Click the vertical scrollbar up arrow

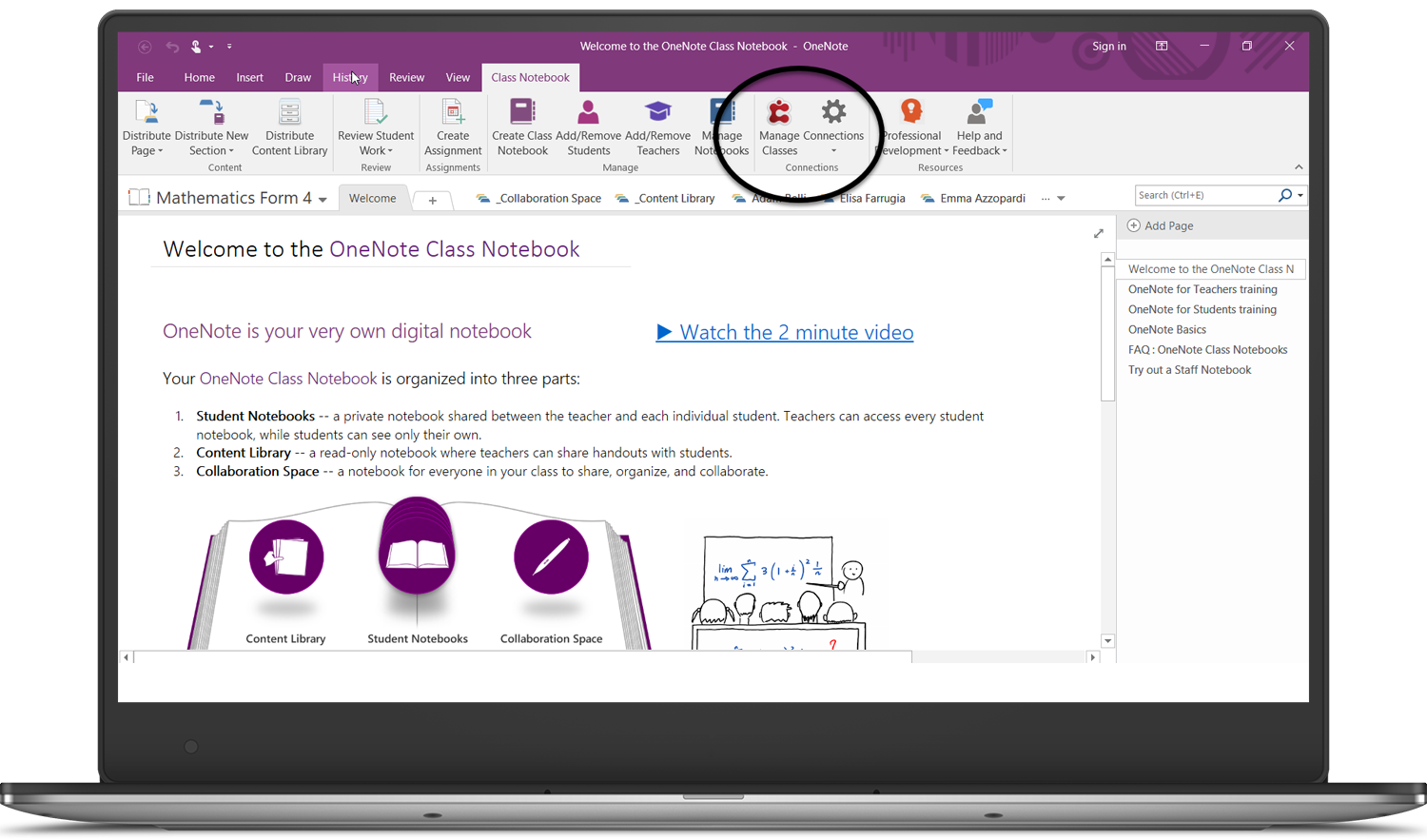[x=1107, y=260]
